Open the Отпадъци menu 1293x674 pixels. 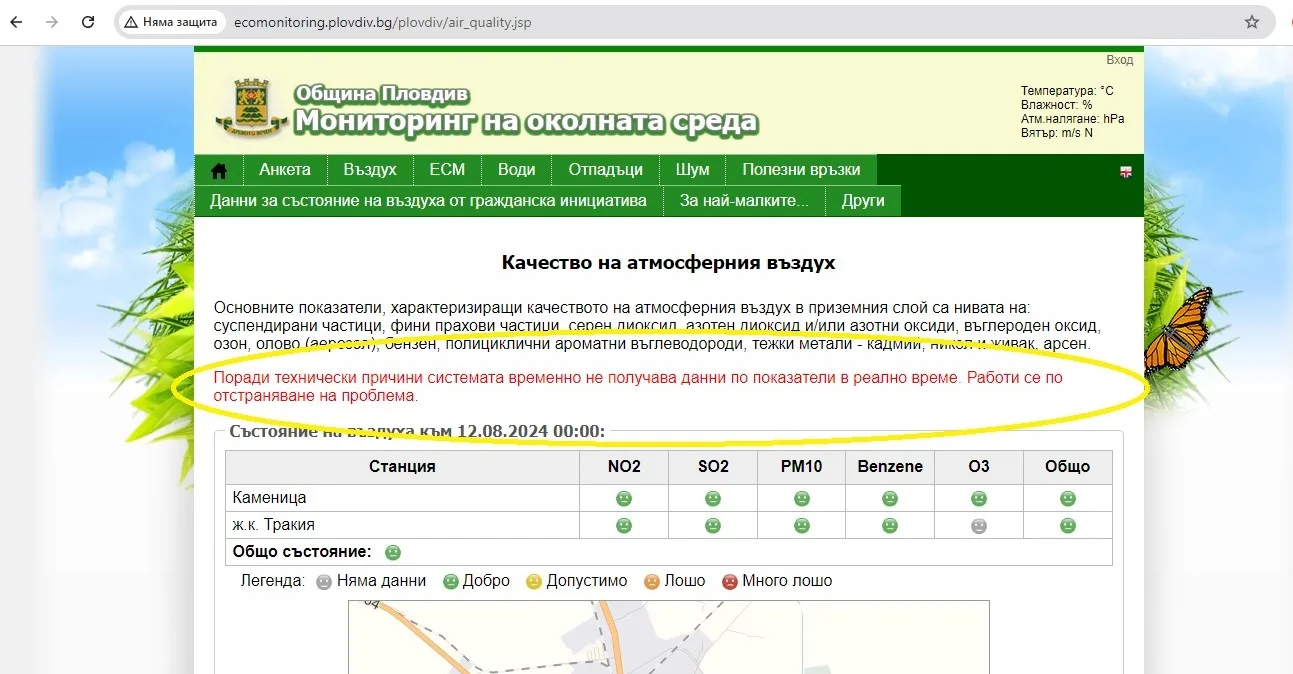[x=606, y=170]
